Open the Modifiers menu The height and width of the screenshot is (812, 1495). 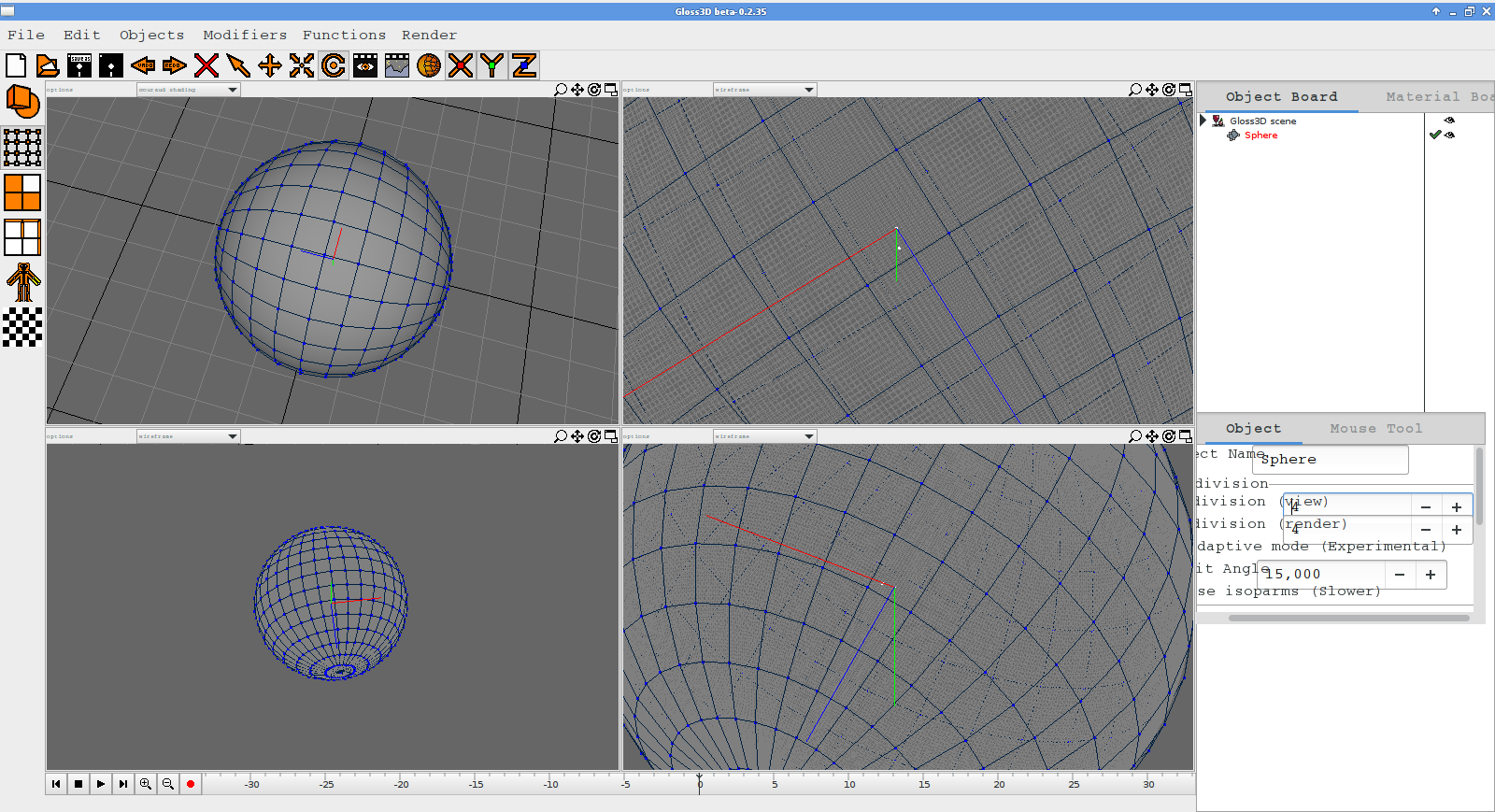click(x=245, y=35)
